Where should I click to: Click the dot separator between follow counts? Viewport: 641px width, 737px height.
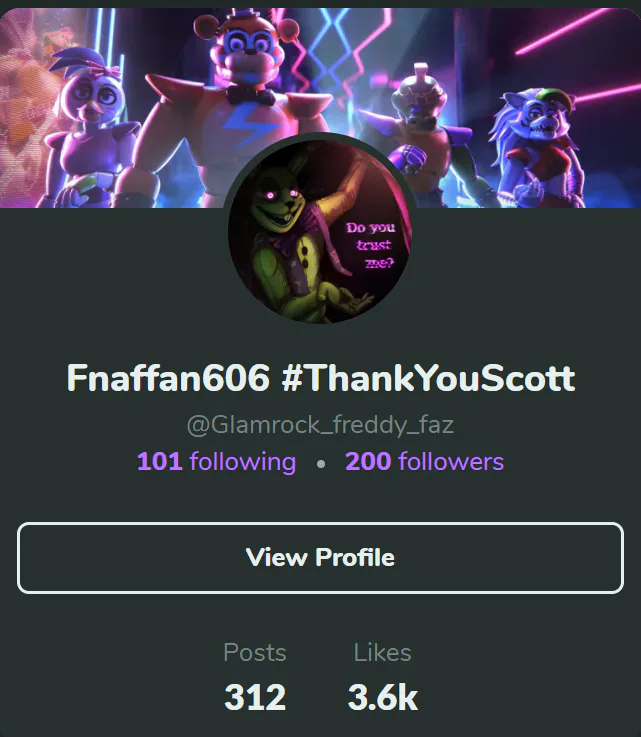(321, 464)
